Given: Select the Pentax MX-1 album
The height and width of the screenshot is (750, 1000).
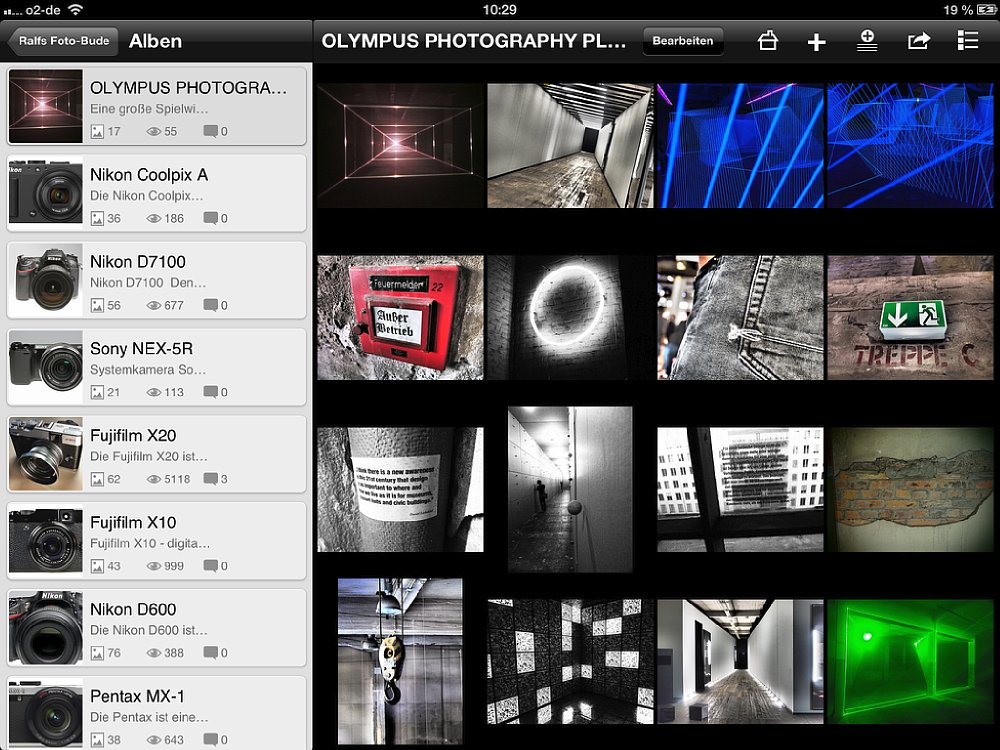Looking at the screenshot, I should point(156,712).
